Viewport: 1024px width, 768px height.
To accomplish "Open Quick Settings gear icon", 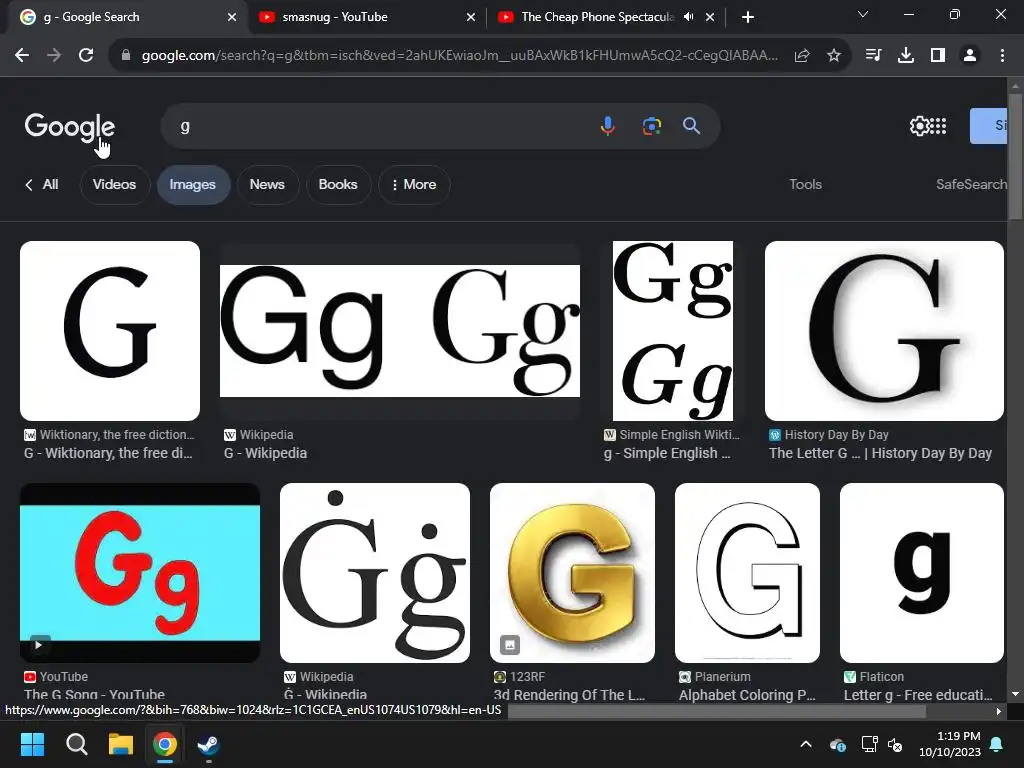I will (919, 126).
